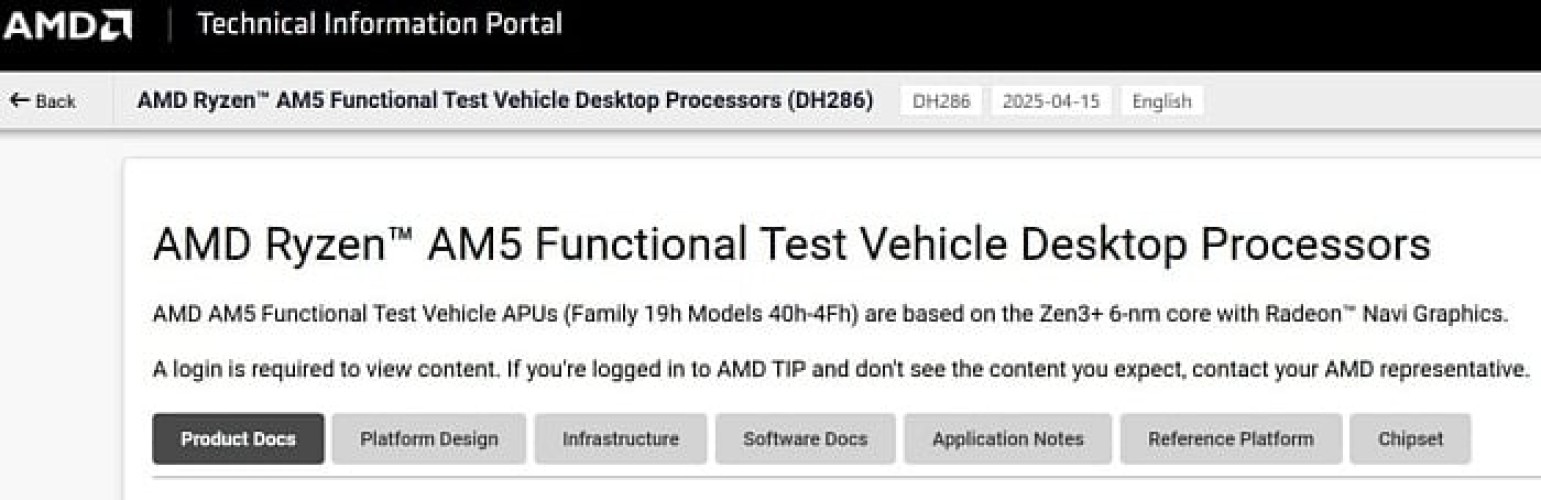Image resolution: width=1541 pixels, height=500 pixels.
Task: Open the Chipset tab
Action: tap(1410, 439)
